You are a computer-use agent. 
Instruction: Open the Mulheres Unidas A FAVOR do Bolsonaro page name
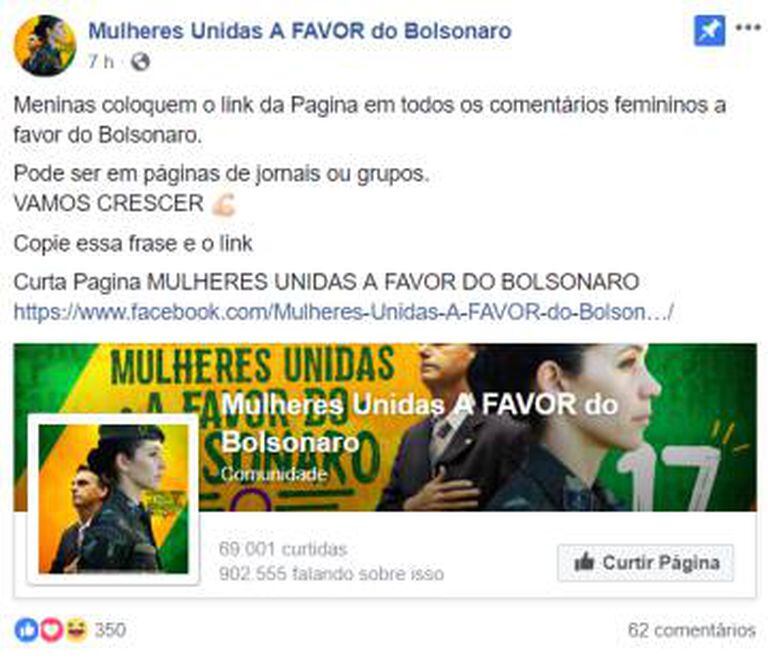(x=300, y=31)
